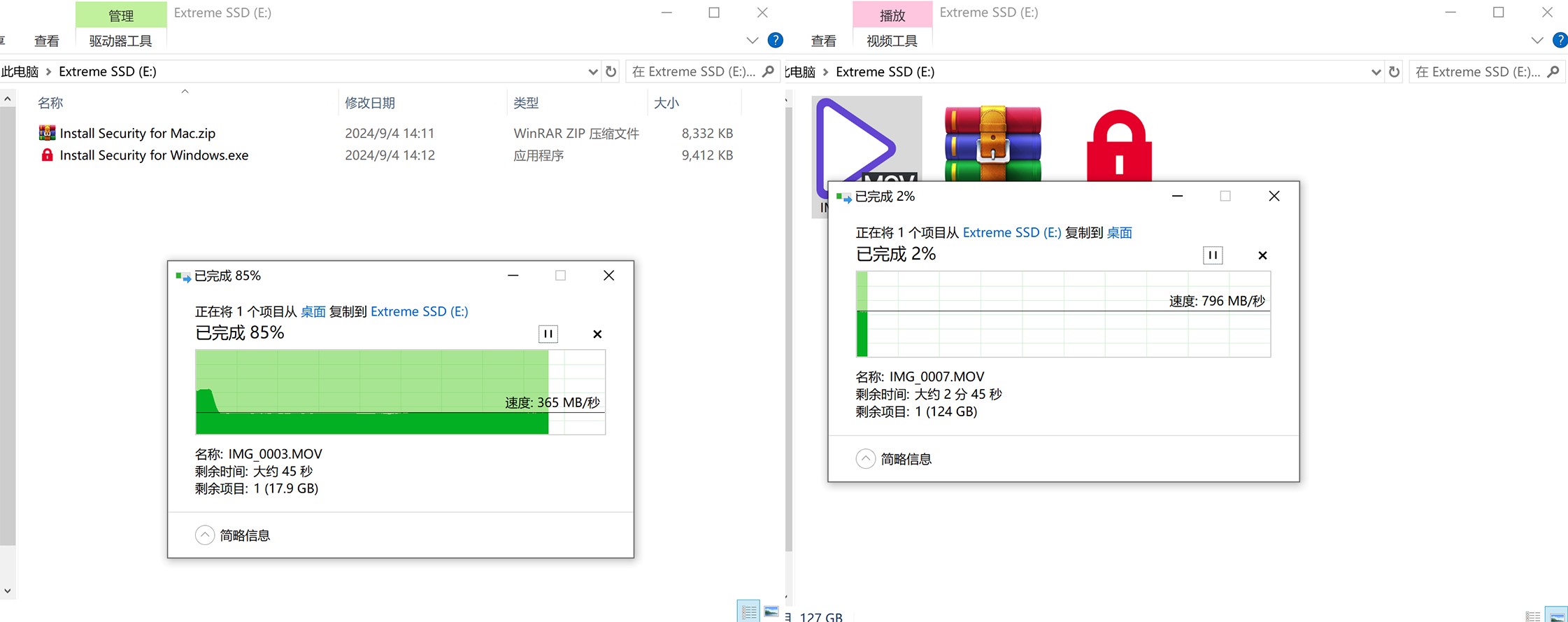The width and height of the screenshot is (1568, 622).
Task: Expand breadcrumb chevron before Extreme SSD, right window
Action: [826, 71]
